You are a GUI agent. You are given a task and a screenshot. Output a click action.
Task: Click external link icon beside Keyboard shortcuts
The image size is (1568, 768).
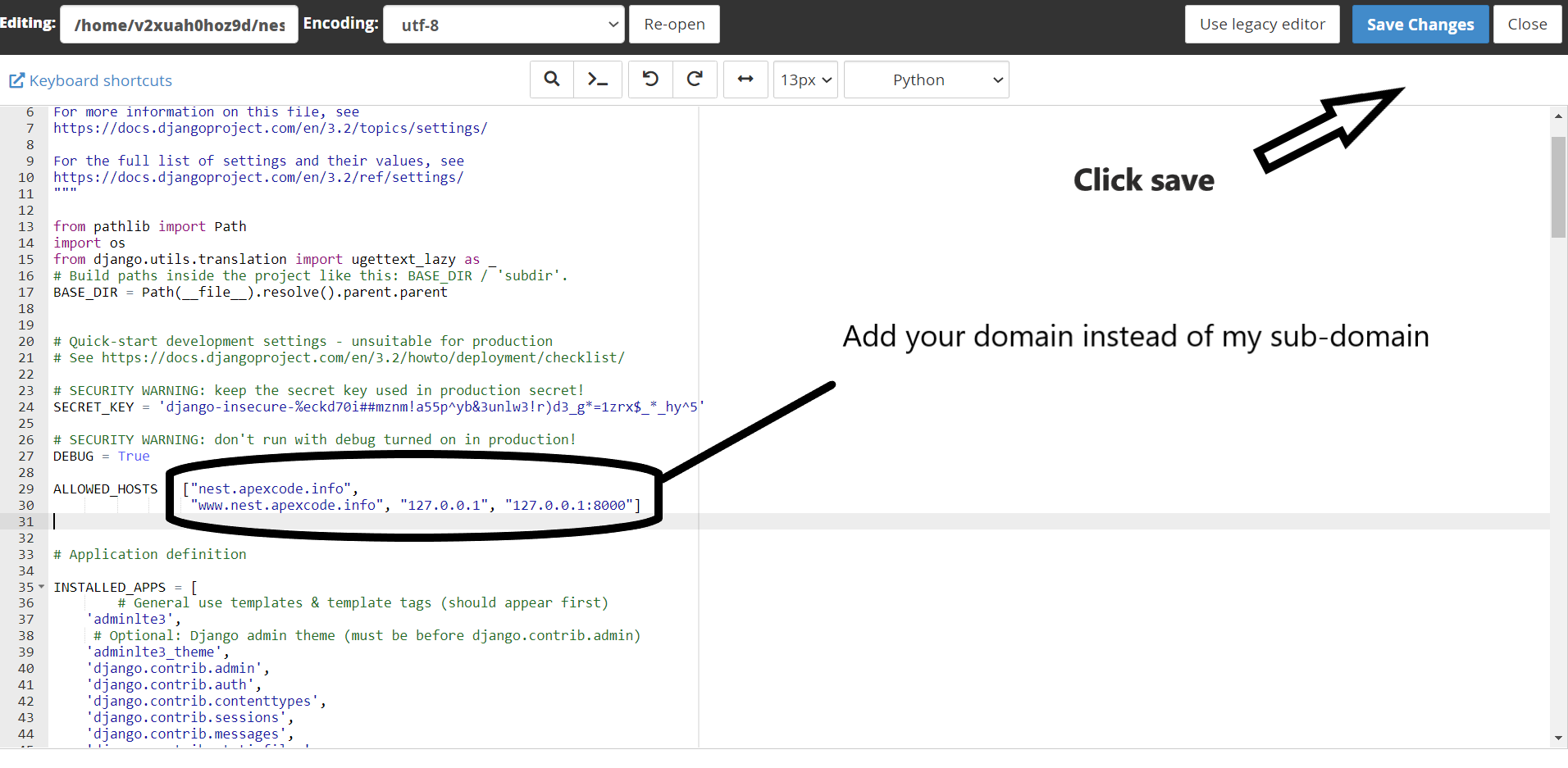[x=16, y=80]
